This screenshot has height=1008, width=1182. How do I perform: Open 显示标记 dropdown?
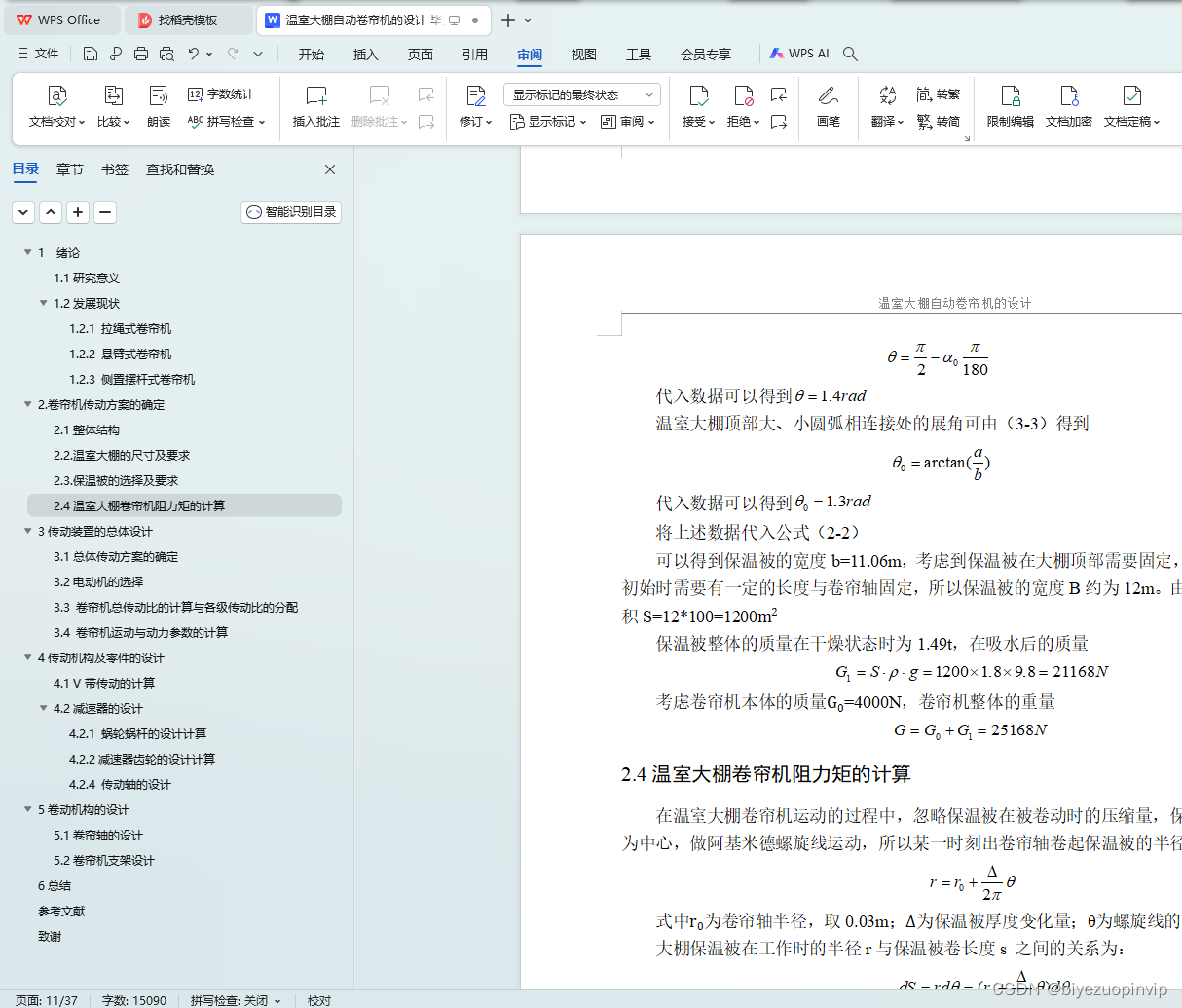coord(548,122)
